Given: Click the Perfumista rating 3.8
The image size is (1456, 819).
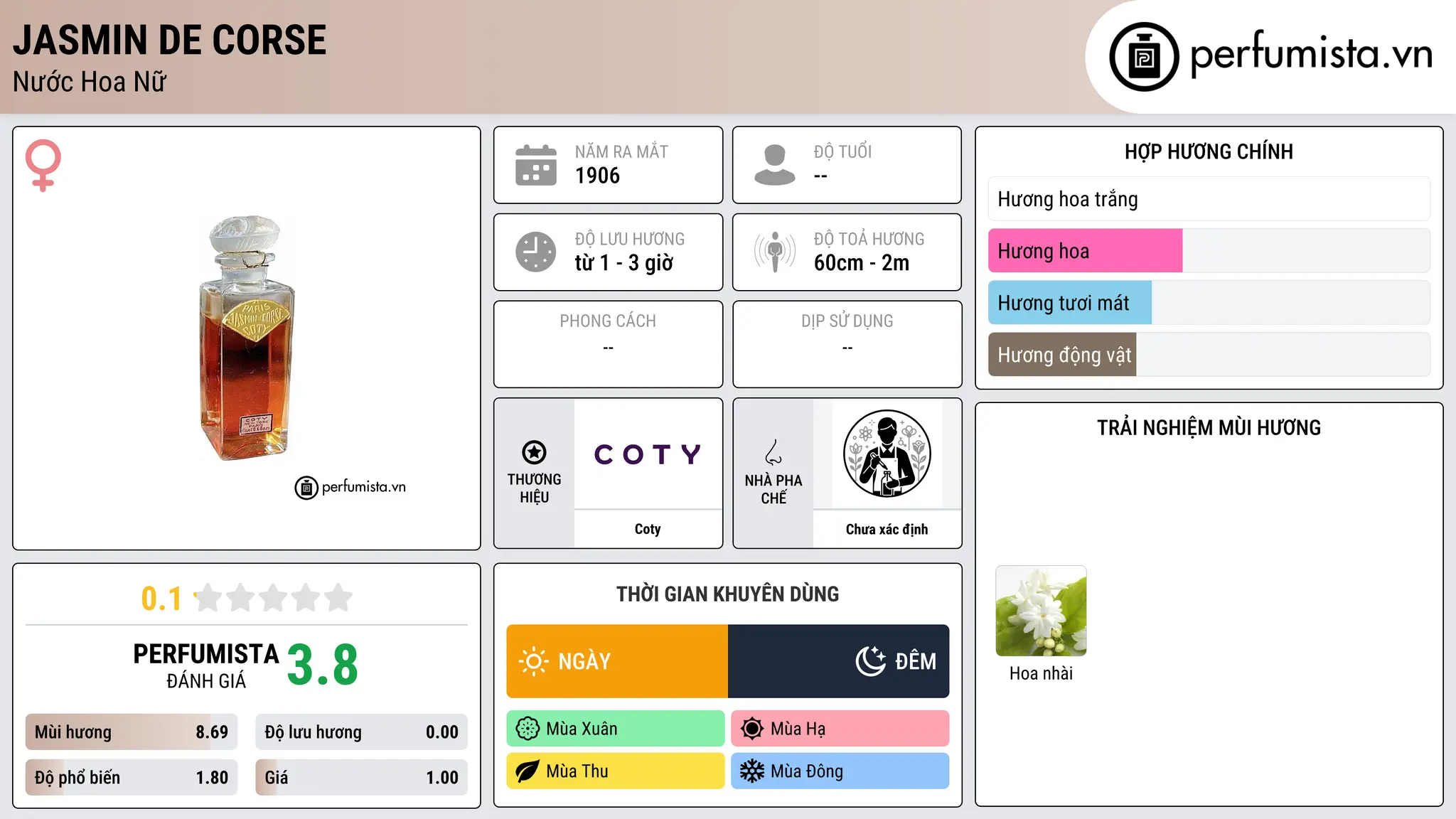Looking at the screenshot, I should point(323,665).
